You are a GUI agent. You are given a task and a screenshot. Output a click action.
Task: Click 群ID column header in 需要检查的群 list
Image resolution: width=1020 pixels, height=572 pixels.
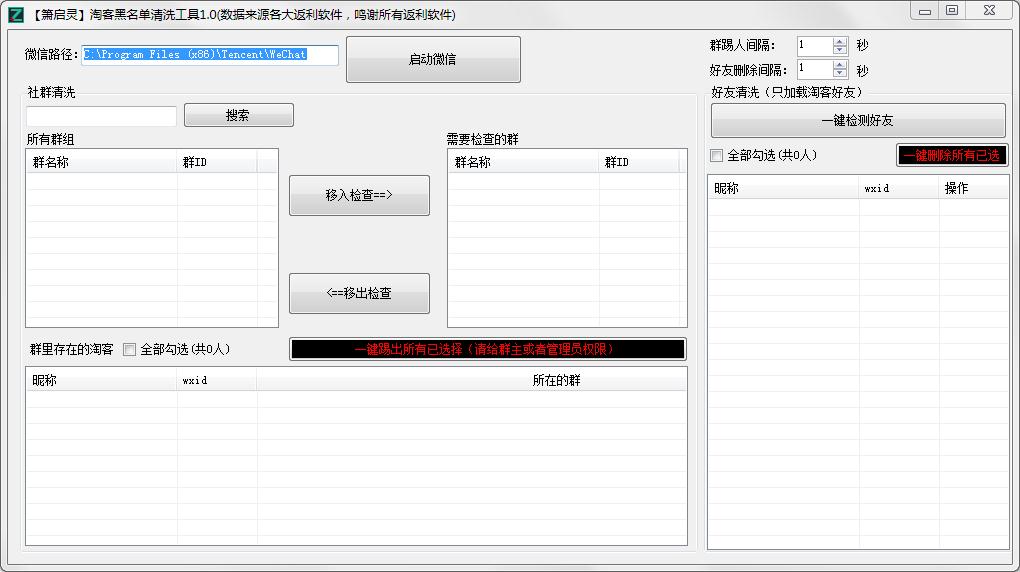click(640, 162)
